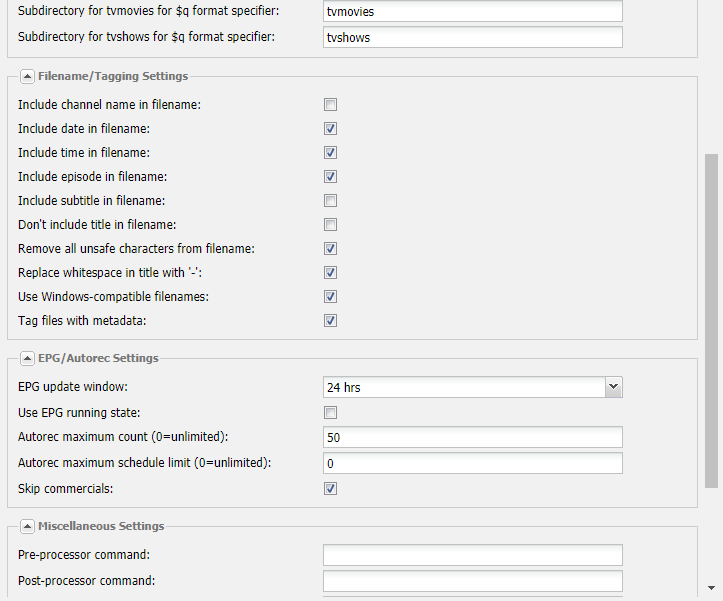Toggle Remove all unsafe characters checkbox
Screen dimensions: 723x601
point(330,249)
